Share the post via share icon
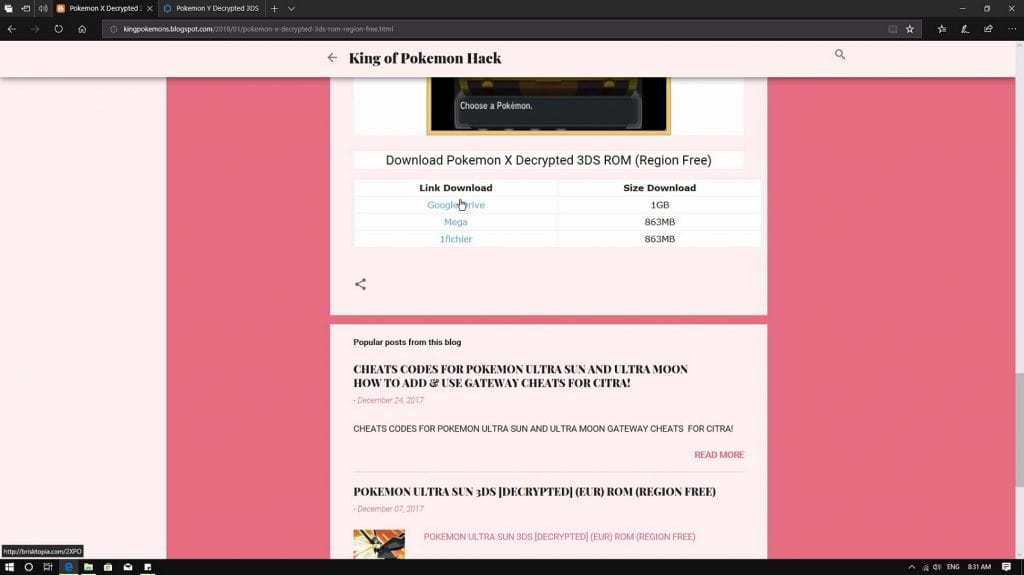Viewport: 1024px width, 575px height. tap(360, 284)
